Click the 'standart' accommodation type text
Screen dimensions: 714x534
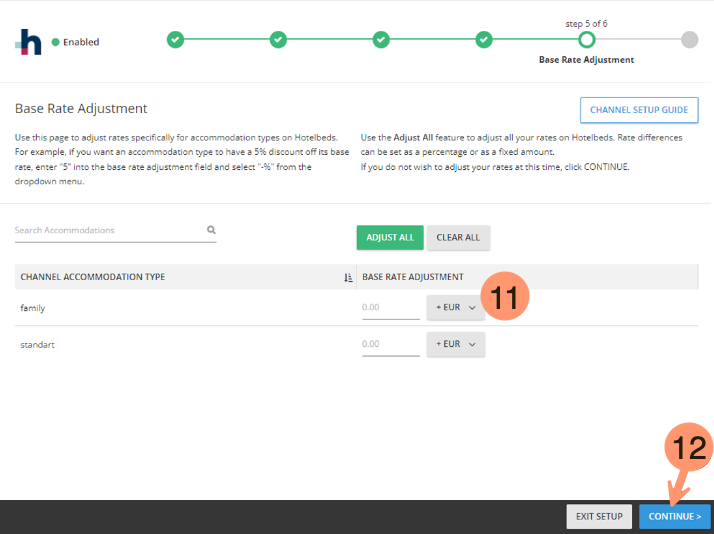[x=37, y=345]
